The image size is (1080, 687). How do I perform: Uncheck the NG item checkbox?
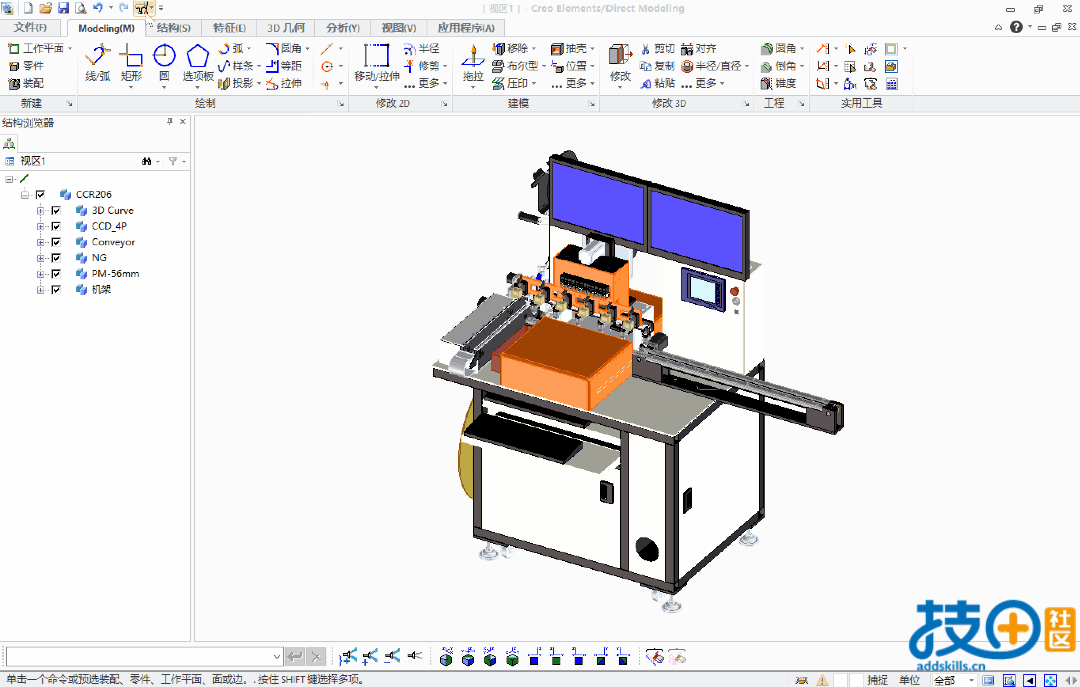click(x=56, y=258)
